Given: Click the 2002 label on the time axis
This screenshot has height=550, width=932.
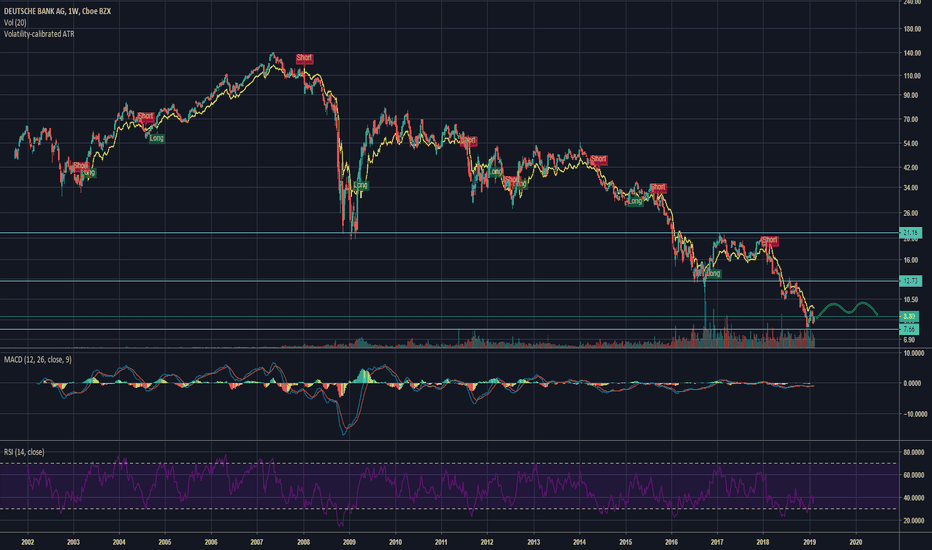Looking at the screenshot, I should point(27,542).
